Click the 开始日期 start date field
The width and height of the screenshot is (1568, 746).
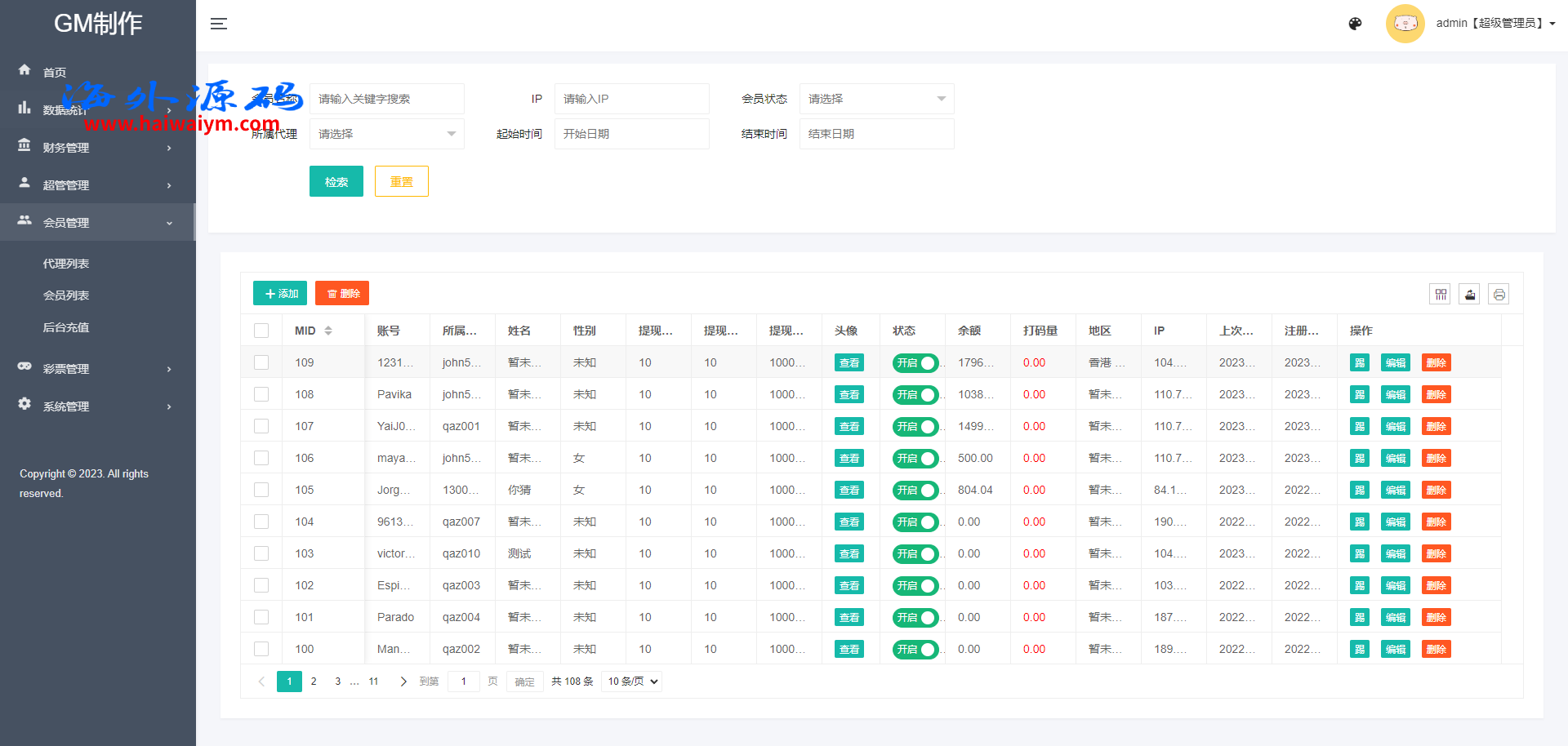[631, 134]
